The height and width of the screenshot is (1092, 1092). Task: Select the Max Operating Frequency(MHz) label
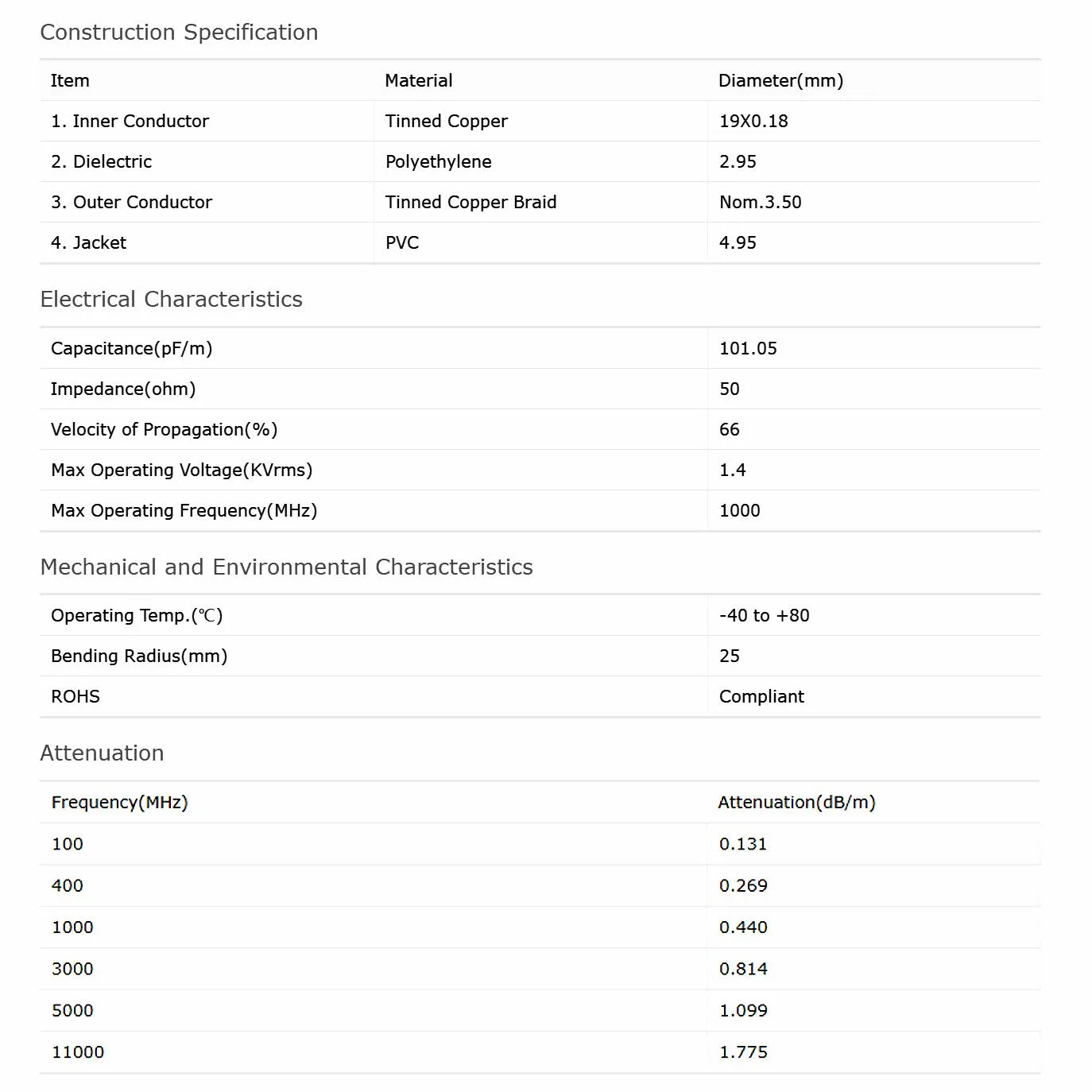tap(184, 511)
